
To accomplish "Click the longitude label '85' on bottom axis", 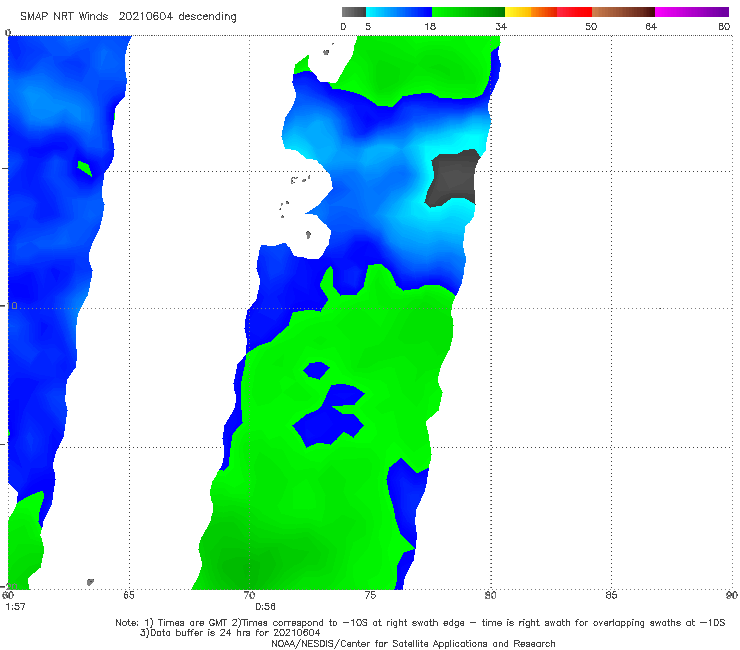I will [x=611, y=596].
